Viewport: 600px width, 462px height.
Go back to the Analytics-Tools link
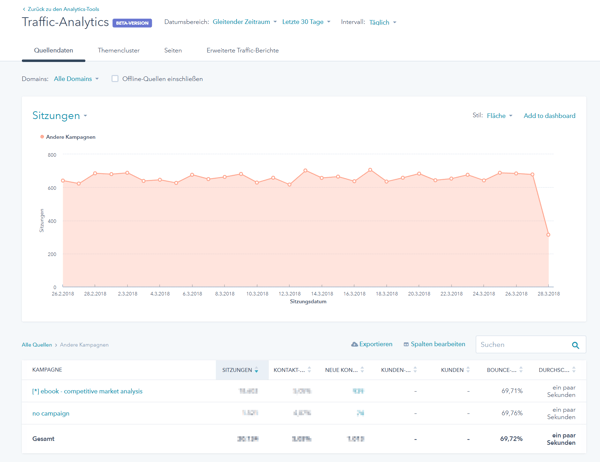pos(61,9)
